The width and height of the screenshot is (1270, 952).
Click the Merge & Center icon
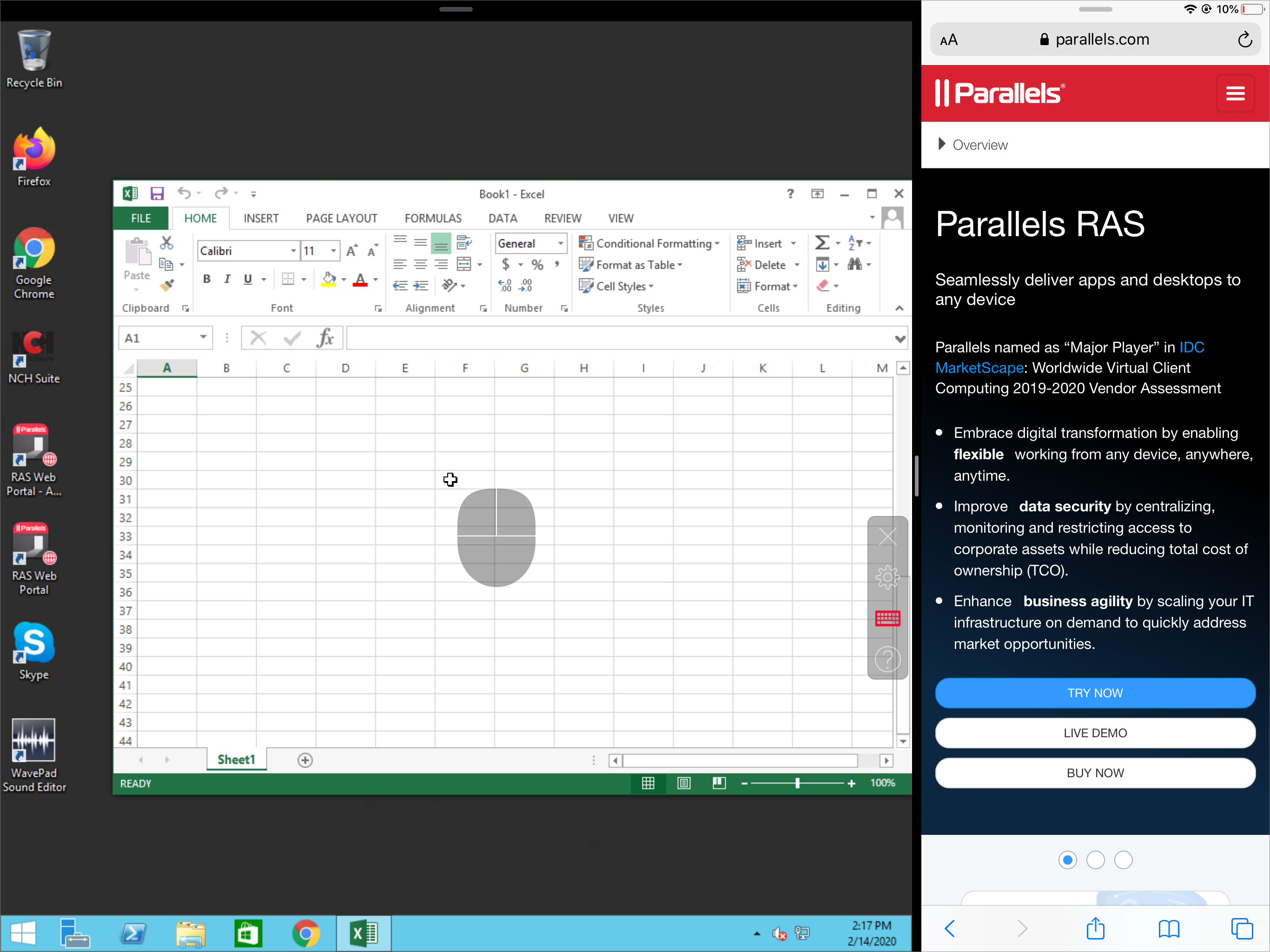[x=464, y=264]
